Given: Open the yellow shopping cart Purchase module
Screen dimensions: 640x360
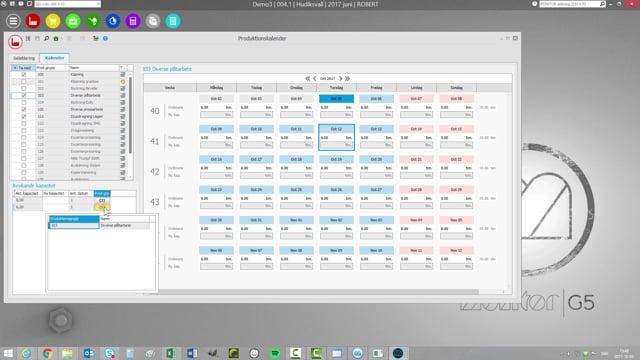Looking at the screenshot, I should click(x=53, y=21).
